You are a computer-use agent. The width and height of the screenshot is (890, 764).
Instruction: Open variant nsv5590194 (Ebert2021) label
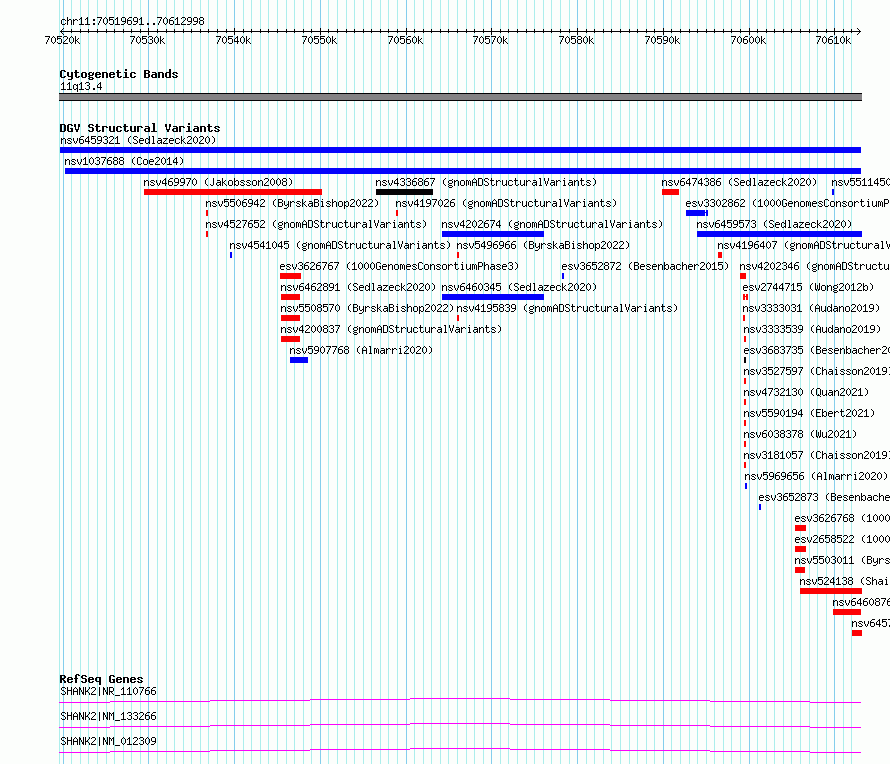809,413
